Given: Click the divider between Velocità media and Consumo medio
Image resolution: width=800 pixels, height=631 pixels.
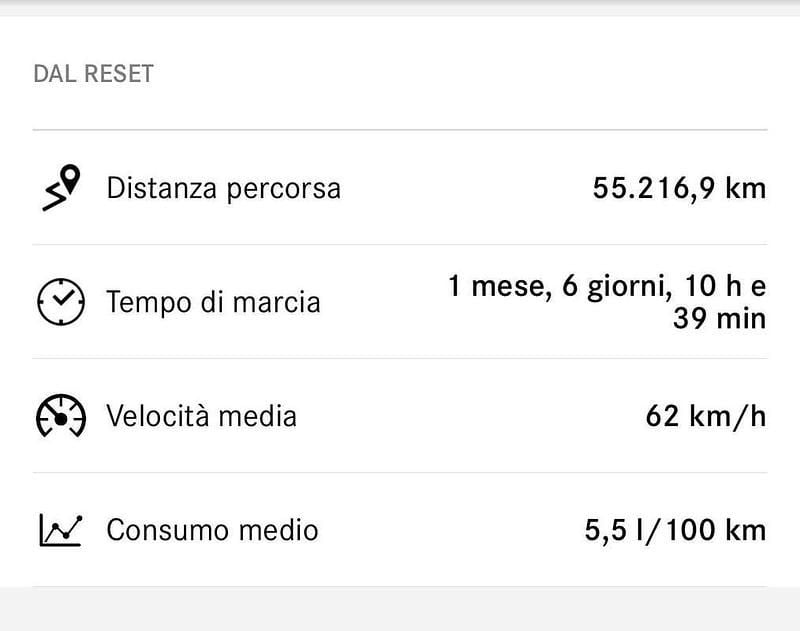Looking at the screenshot, I should pos(400,473).
